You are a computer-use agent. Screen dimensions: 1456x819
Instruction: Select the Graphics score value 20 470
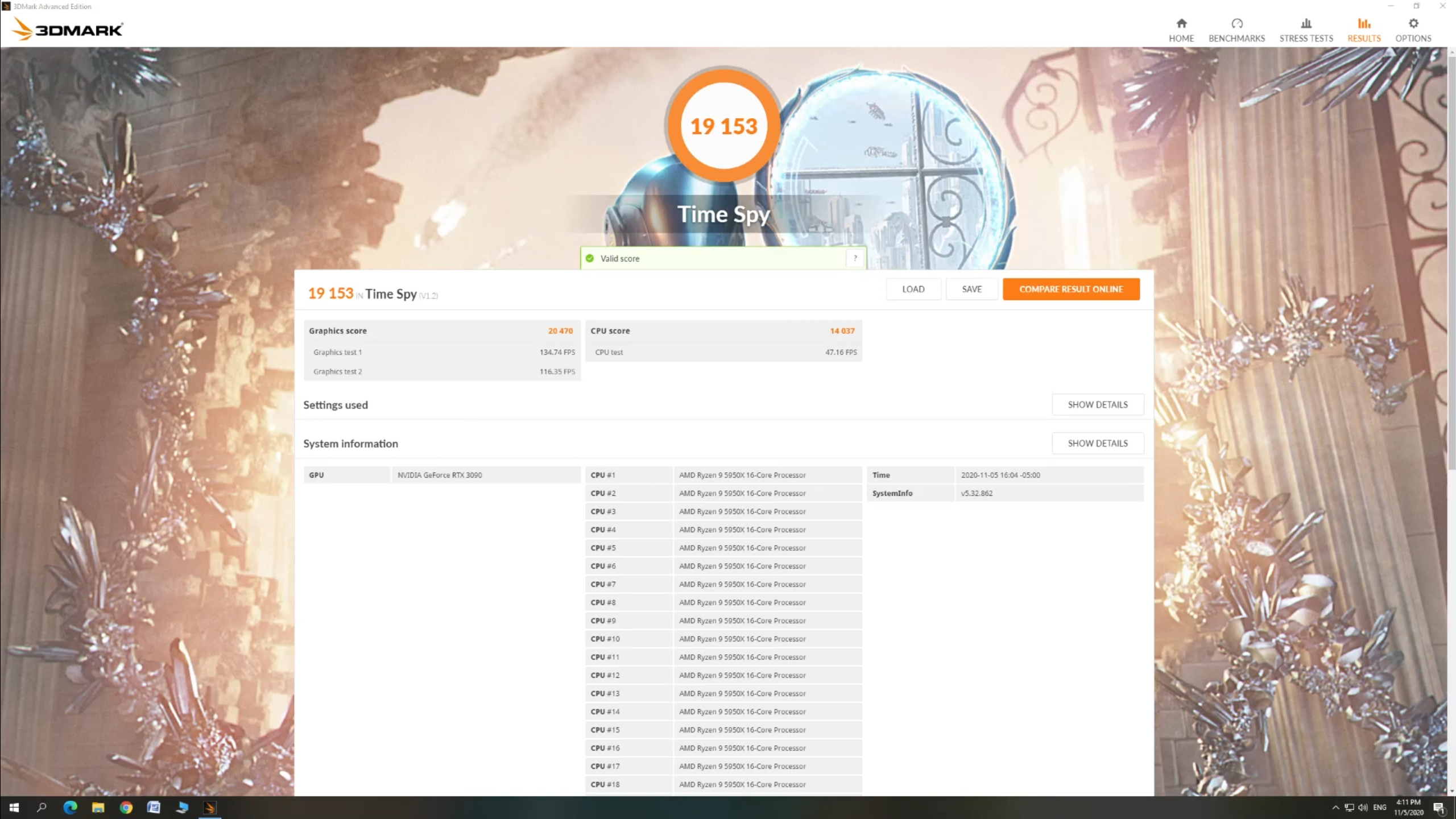point(560,330)
